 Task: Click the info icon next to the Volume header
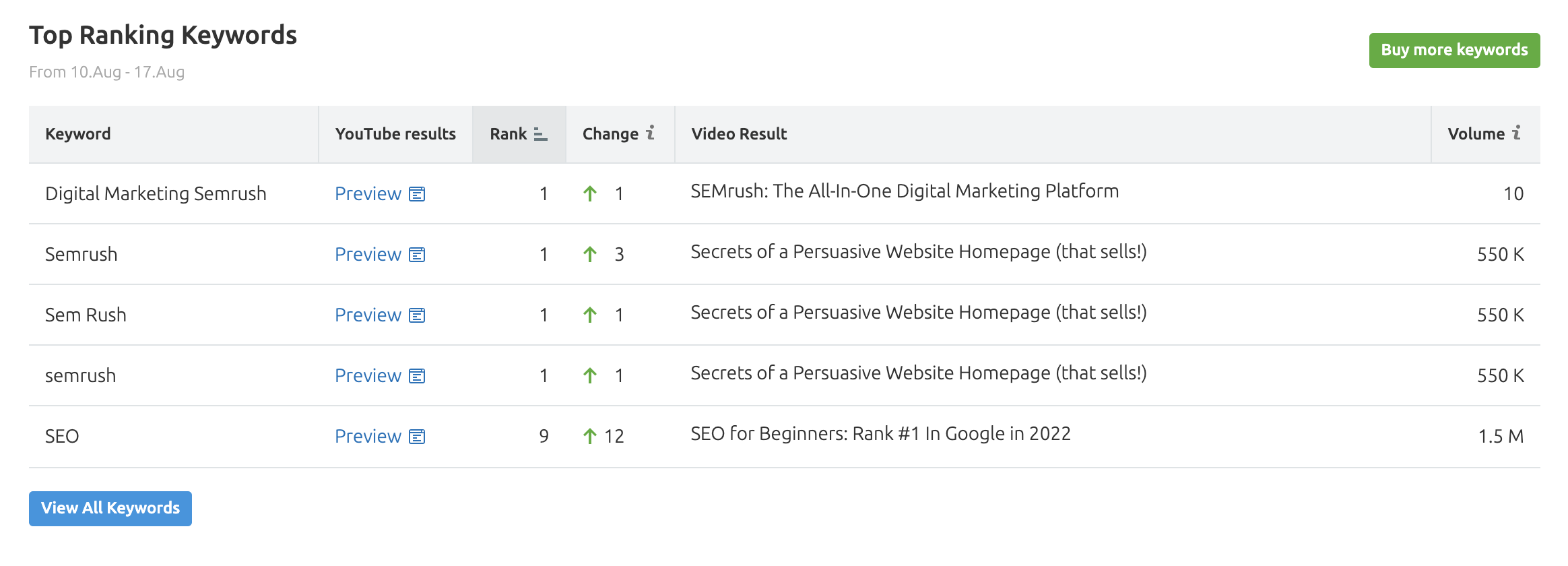tap(1517, 133)
